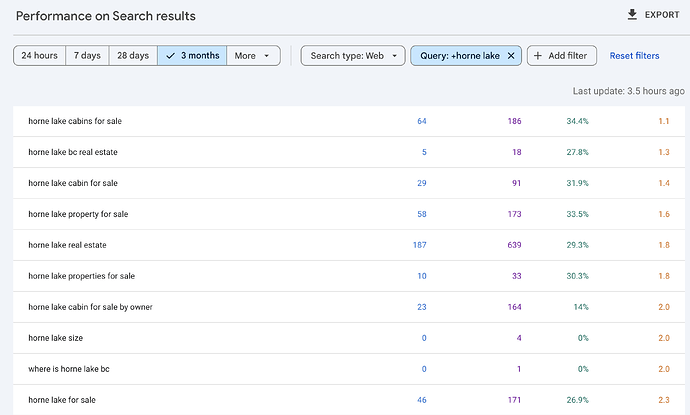The height and width of the screenshot is (415, 690).
Task: Edit the Query: +horne lake filter chip
Action: [457, 56]
